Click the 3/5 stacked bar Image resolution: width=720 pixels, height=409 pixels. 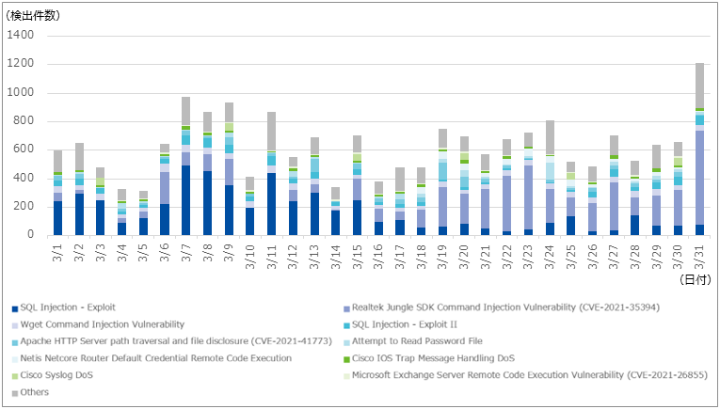143,213
